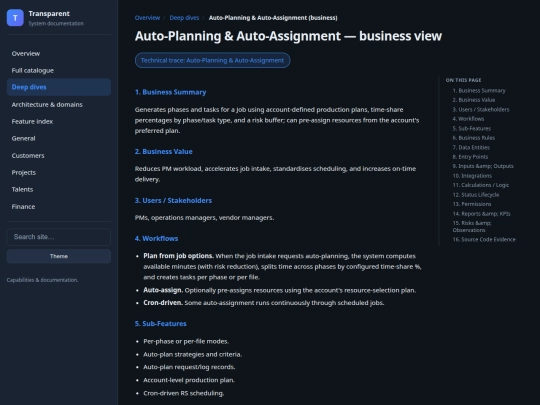Click the Transparent logo icon
Viewport: 540px width, 405px height.
coord(15,18)
